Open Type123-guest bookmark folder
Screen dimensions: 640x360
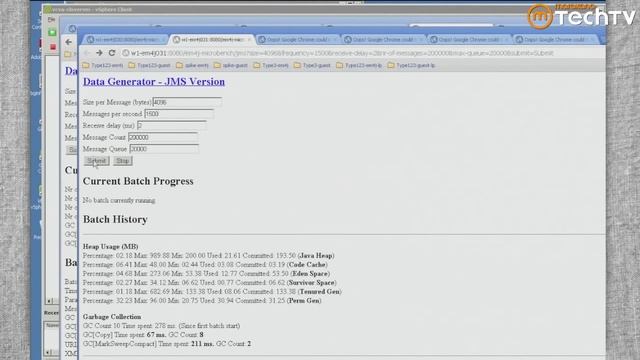(x=149, y=65)
